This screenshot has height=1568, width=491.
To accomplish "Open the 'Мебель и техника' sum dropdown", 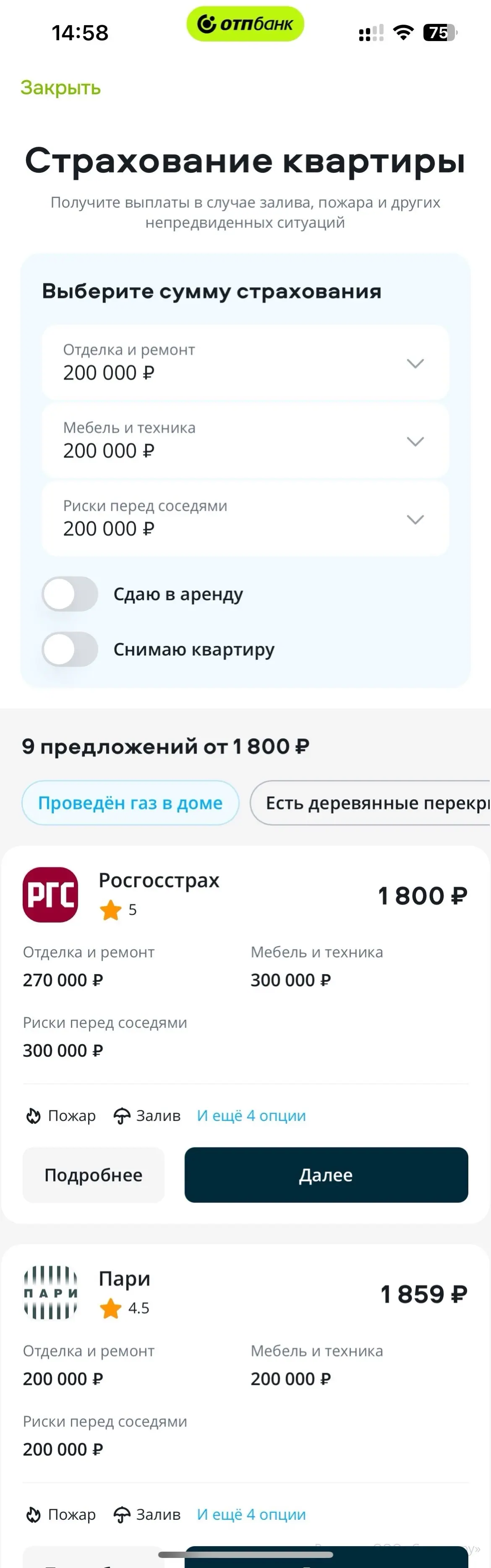I will 245,440.
